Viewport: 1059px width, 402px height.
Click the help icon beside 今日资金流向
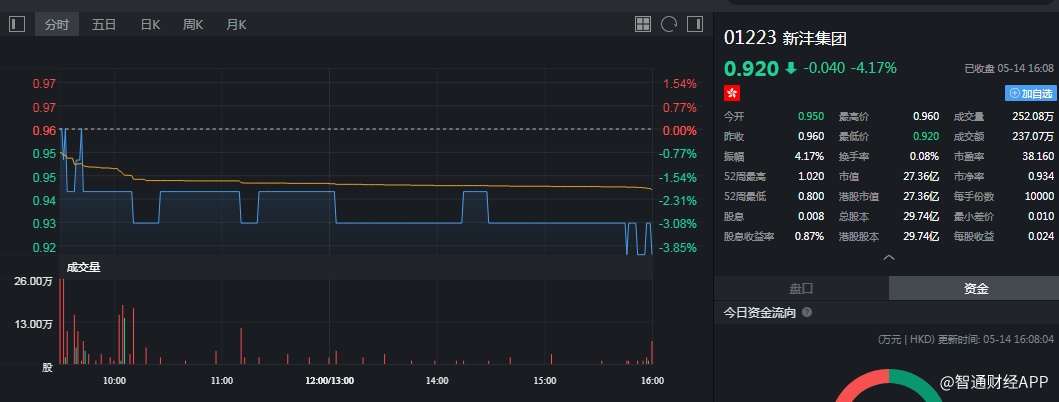point(807,313)
